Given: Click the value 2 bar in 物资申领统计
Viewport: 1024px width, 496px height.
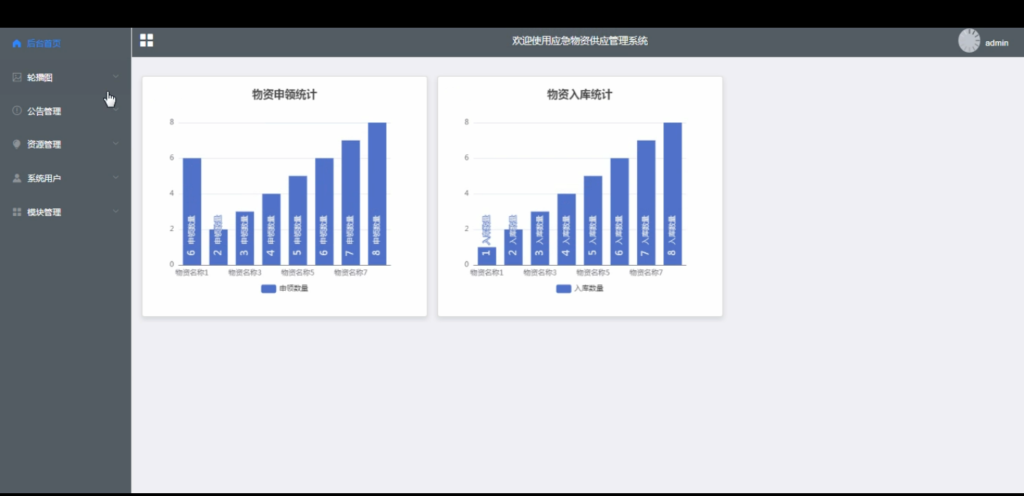Looking at the screenshot, I should pos(218,247).
